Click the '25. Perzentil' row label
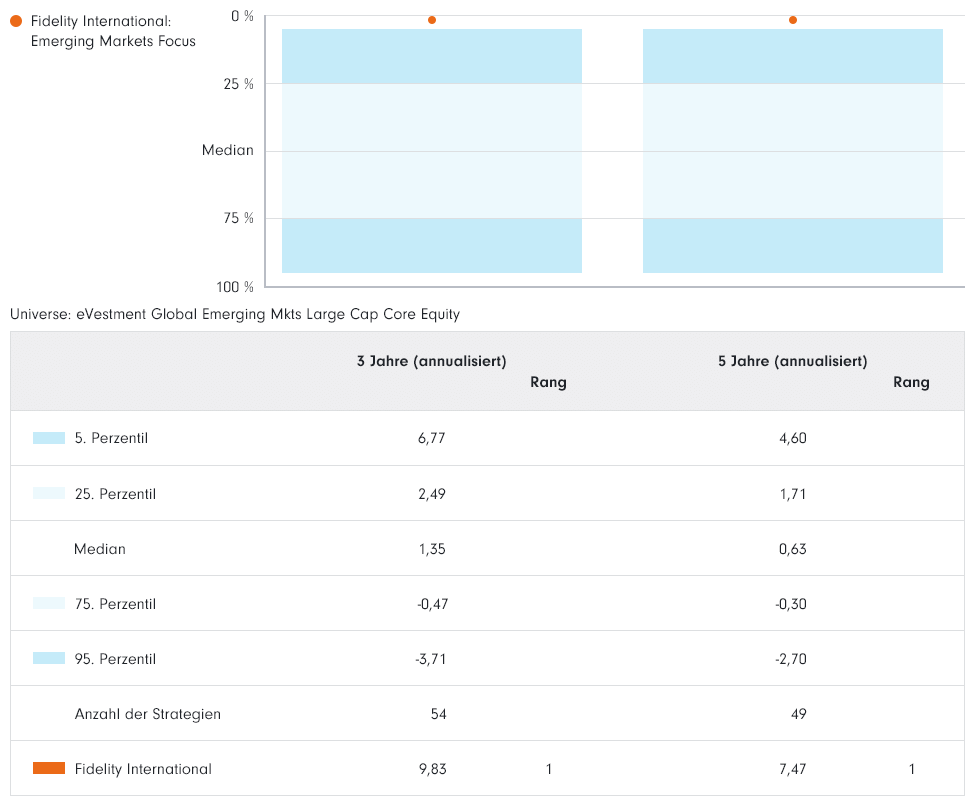This screenshot has width=975, height=806. (x=115, y=494)
